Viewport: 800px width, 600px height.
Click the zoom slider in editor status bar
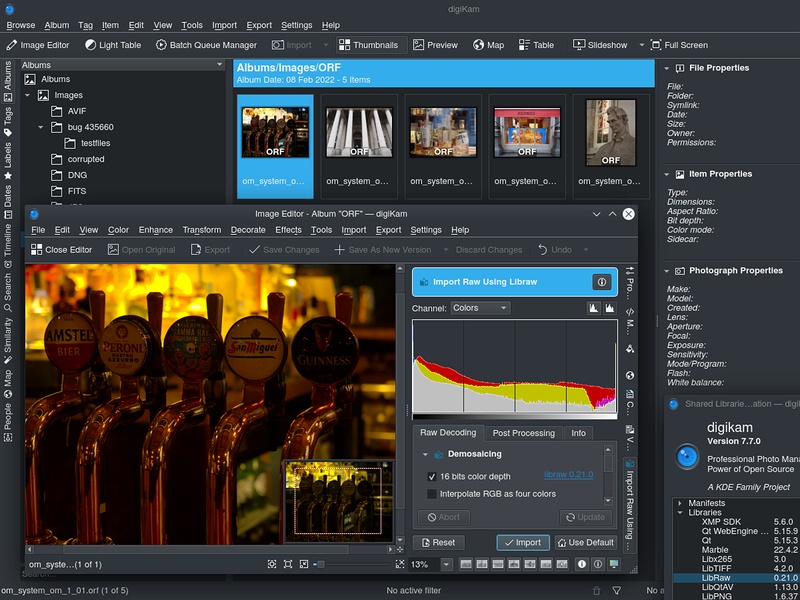pos(320,562)
